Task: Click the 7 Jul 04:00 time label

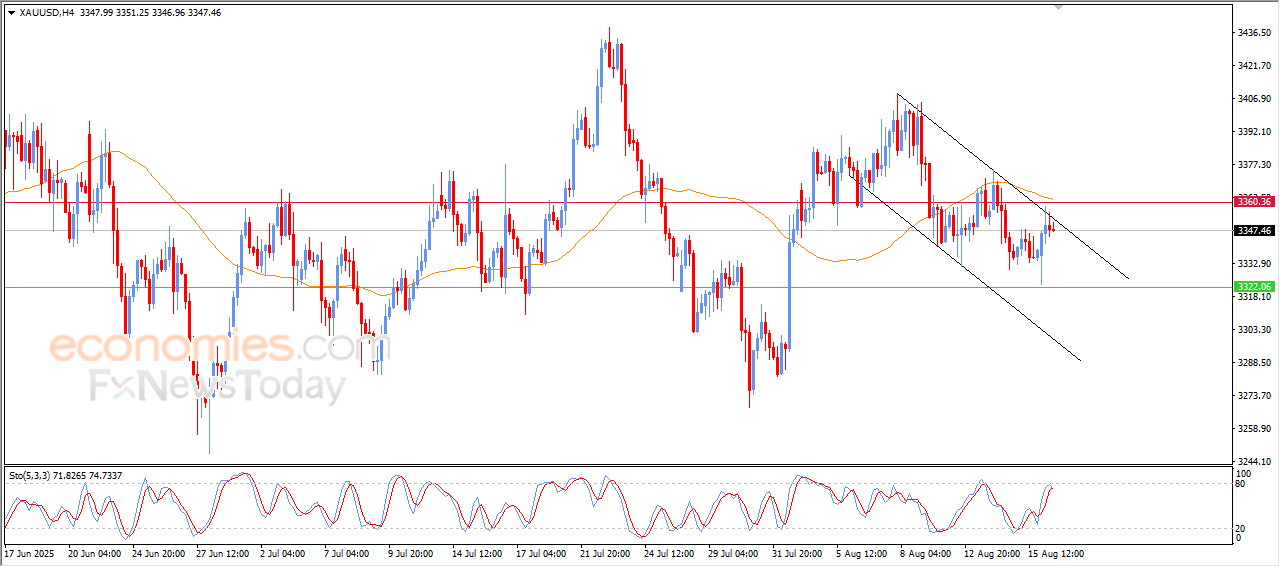Action: point(348,553)
